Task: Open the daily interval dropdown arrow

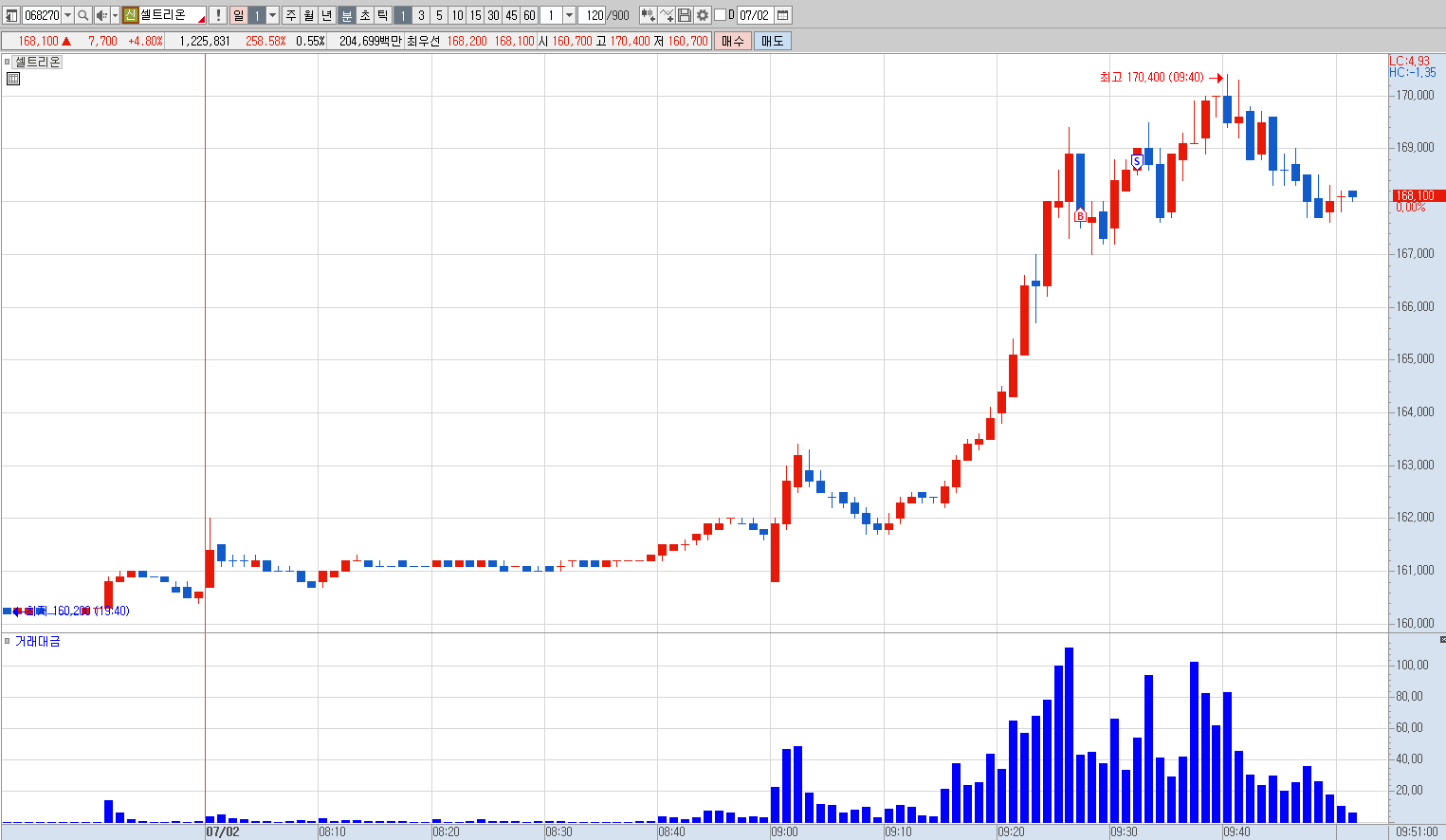Action: [273, 15]
